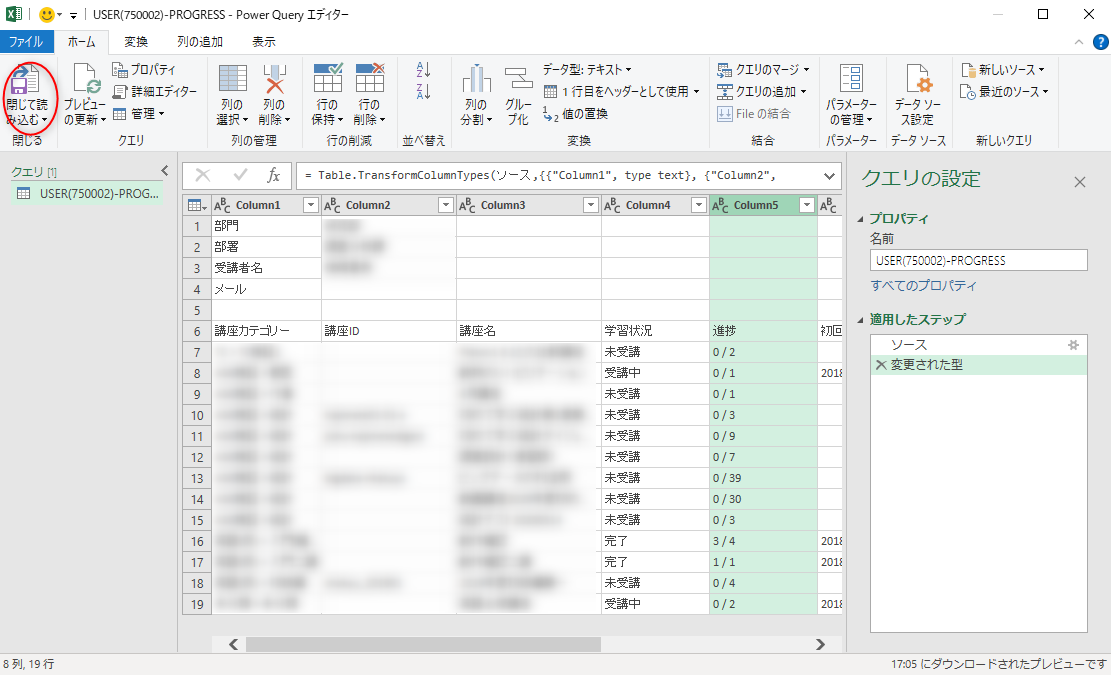Click 値の置換 replace values

coord(575,113)
